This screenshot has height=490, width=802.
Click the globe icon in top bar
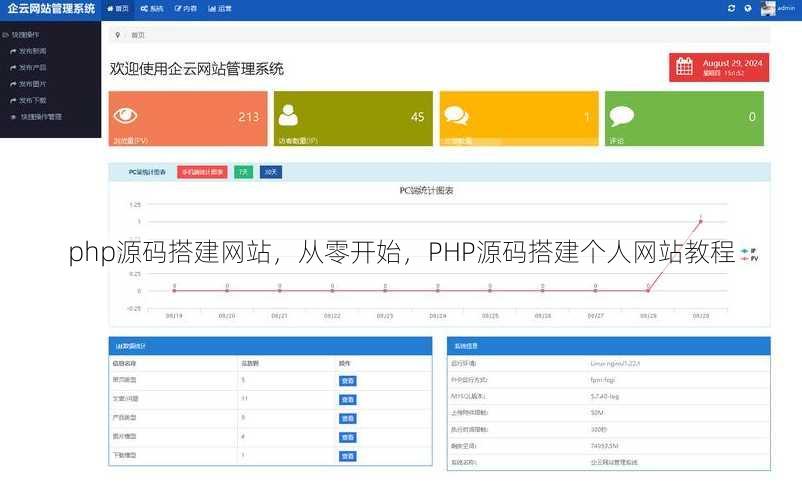click(x=748, y=8)
